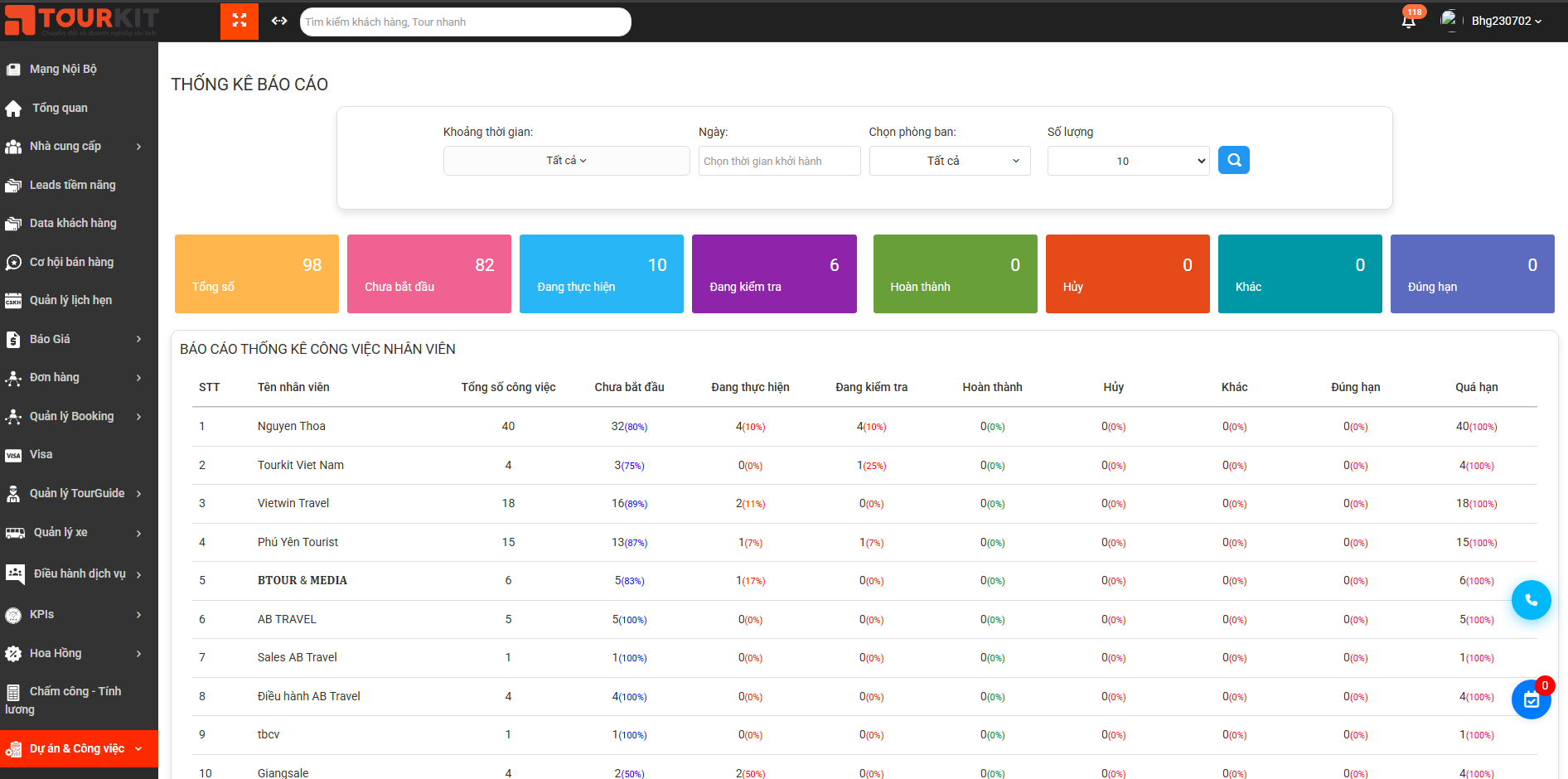The height and width of the screenshot is (779, 1568).
Task: Click the Dự án & Công việc icon
Action: pyautogui.click(x=13, y=749)
